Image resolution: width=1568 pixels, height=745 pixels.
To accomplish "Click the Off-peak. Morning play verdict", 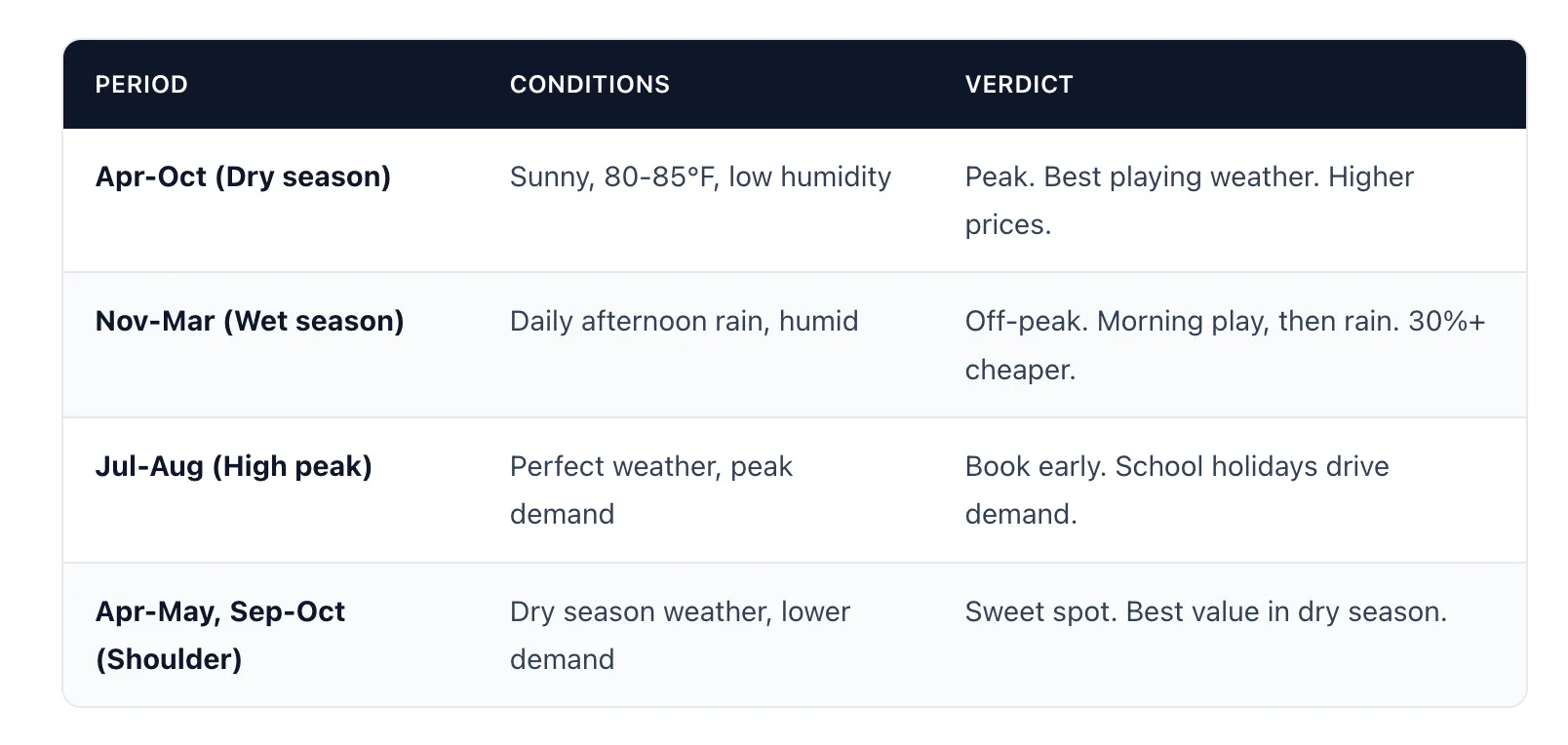I will tap(1225, 345).
